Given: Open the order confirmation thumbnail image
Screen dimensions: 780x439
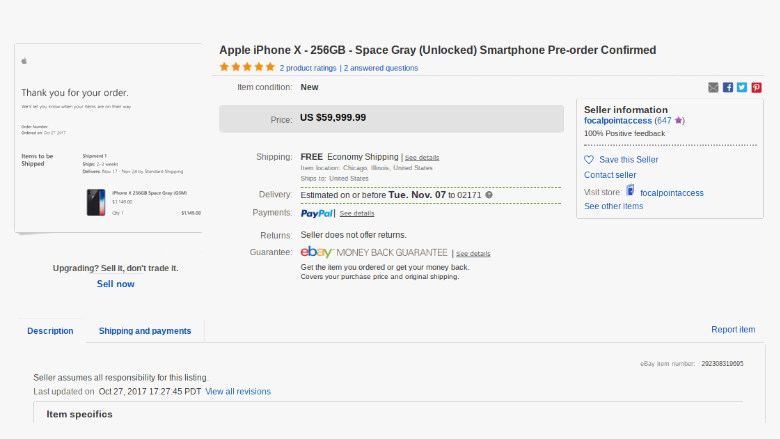Looking at the screenshot, I should tap(108, 138).
